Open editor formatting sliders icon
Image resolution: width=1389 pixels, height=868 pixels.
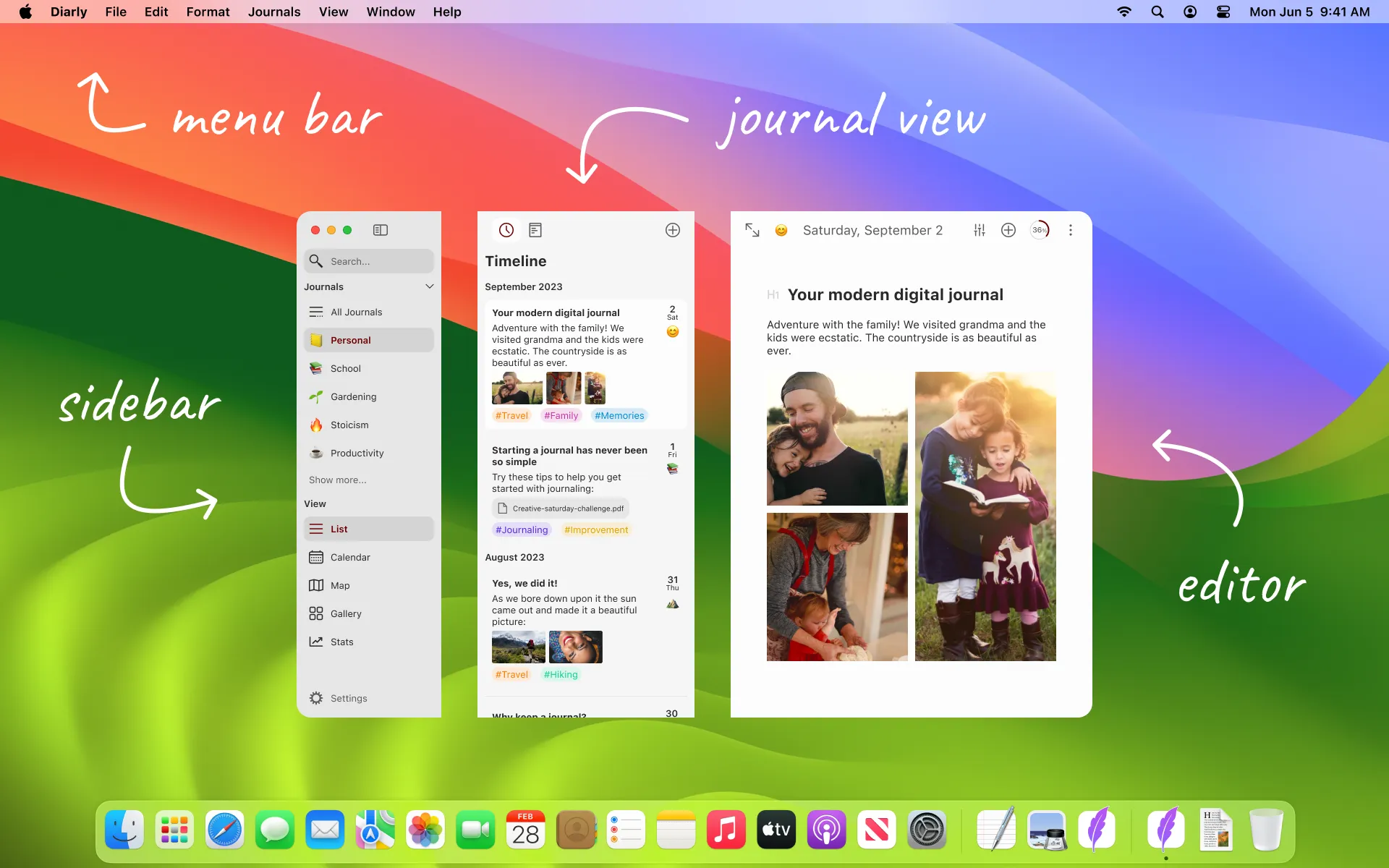[980, 230]
